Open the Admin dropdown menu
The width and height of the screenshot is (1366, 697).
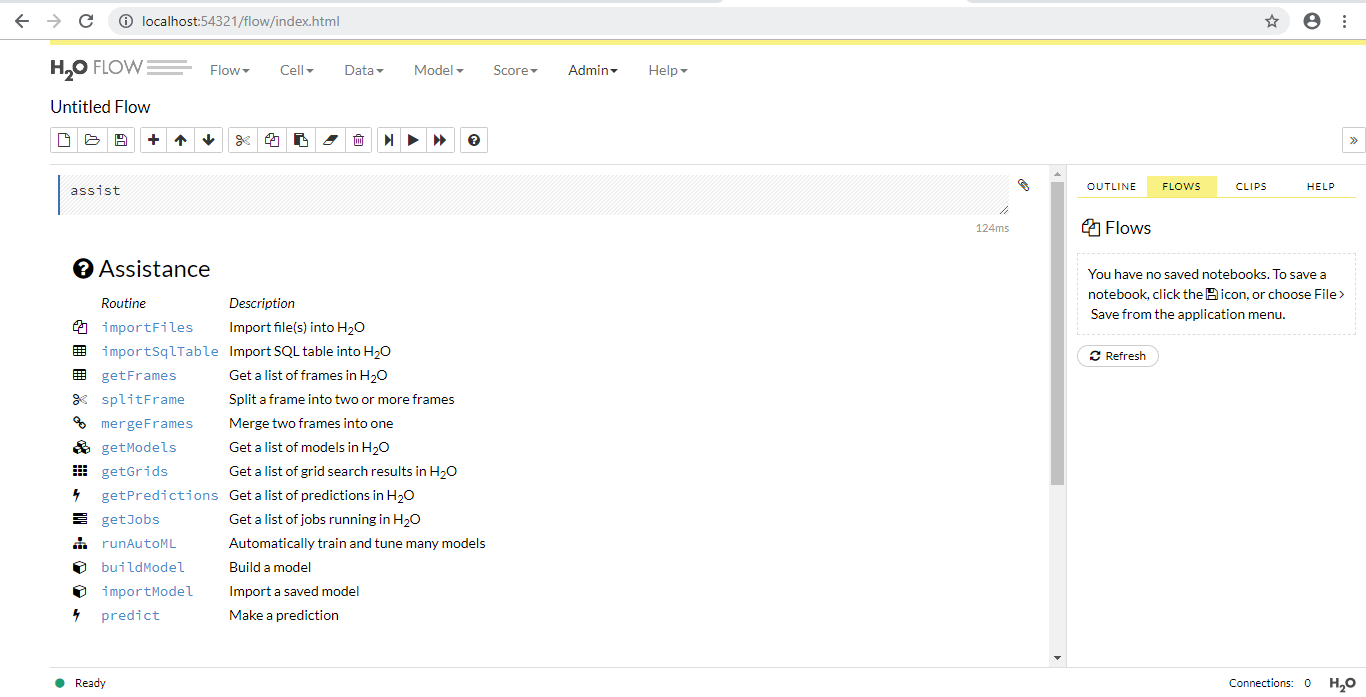[593, 70]
